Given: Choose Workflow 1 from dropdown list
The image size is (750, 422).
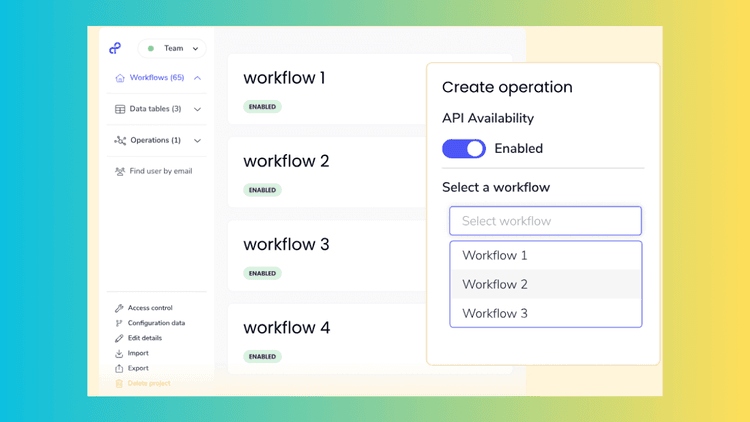Looking at the screenshot, I should [x=546, y=255].
